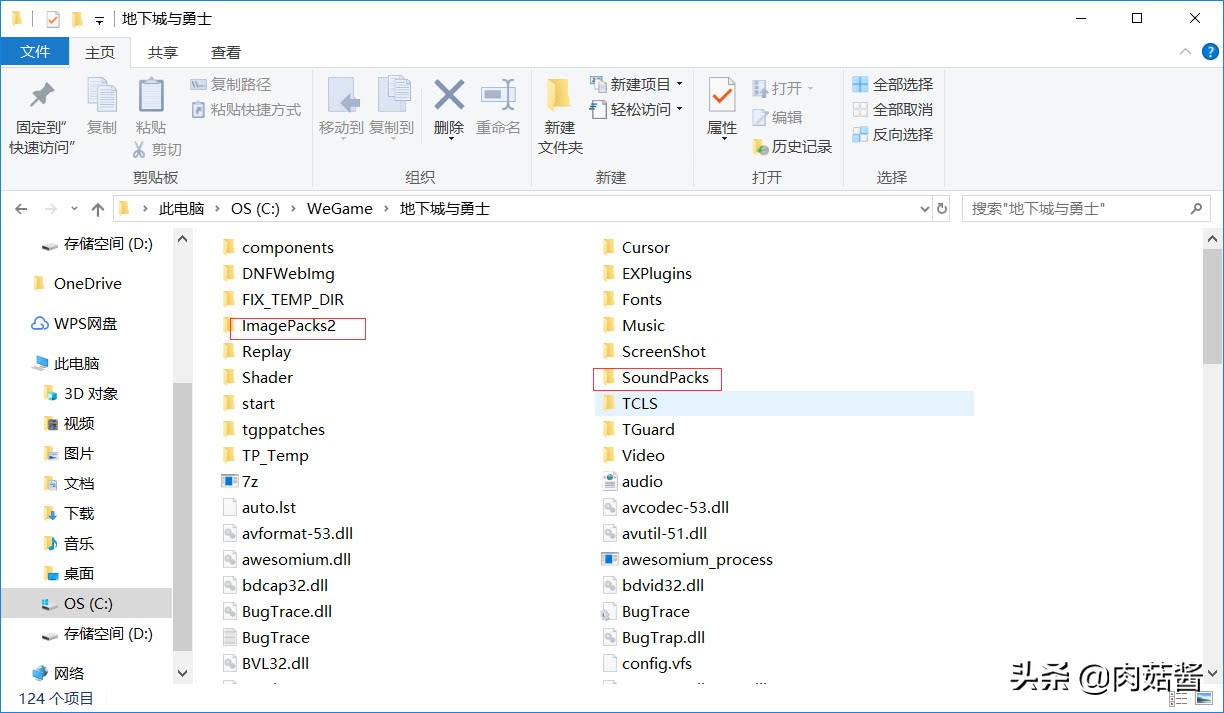
Task: Select 音乐 (Music) in navigation pane
Action: tap(68, 543)
